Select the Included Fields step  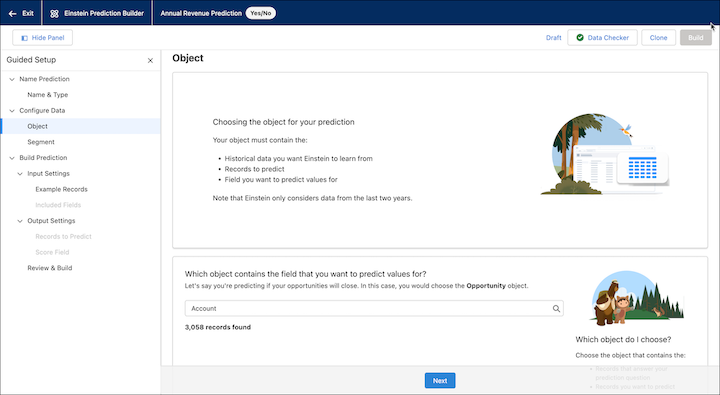coord(58,205)
